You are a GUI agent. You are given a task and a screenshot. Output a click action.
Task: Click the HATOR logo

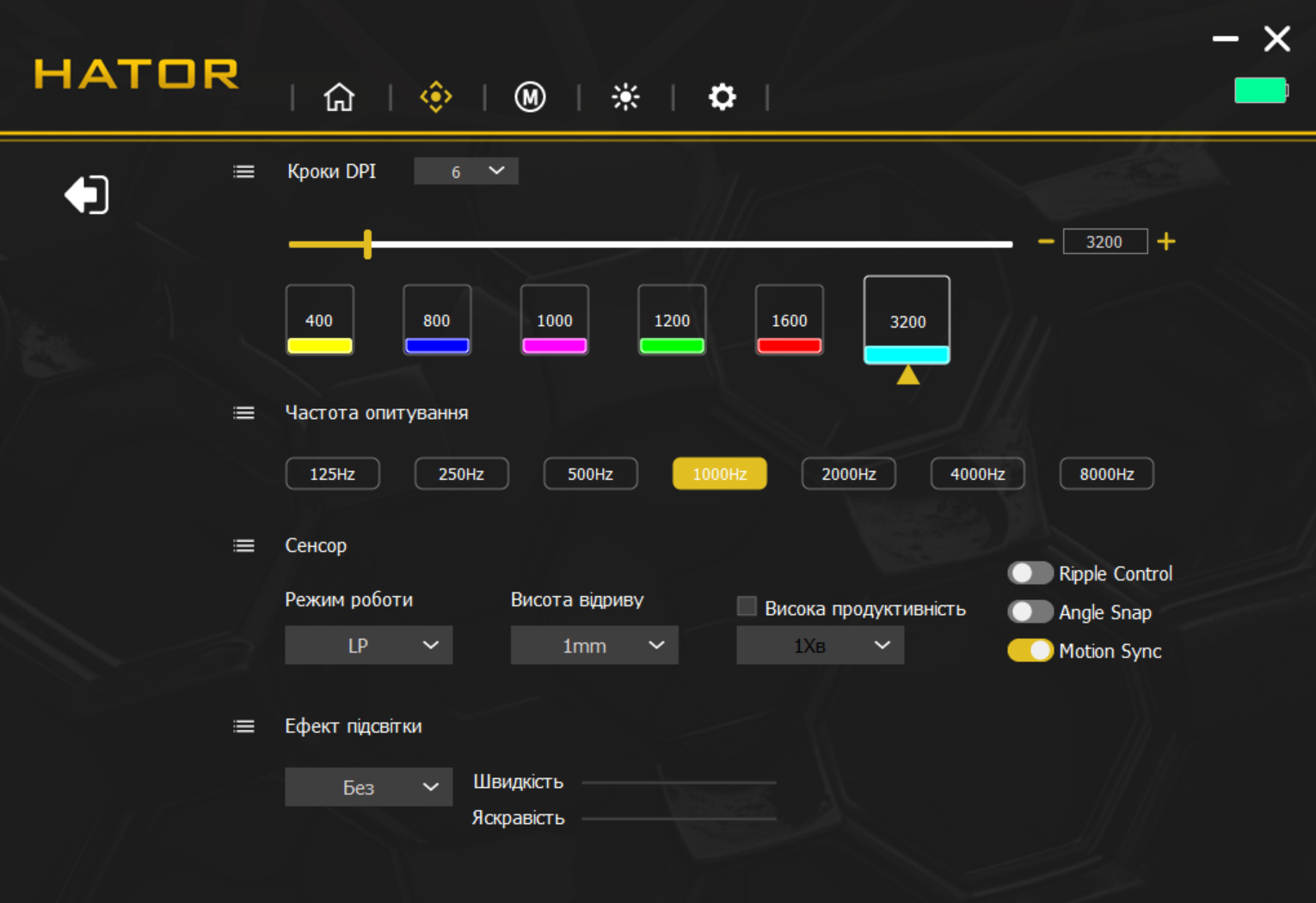(136, 74)
